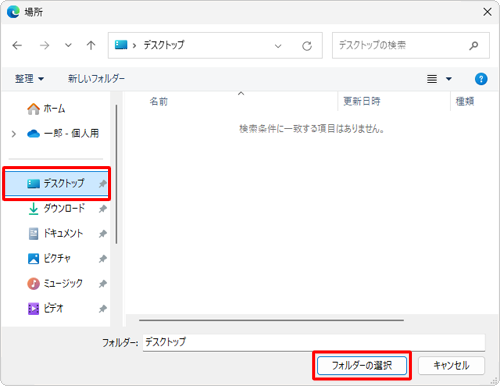This screenshot has width=500, height=386.
Task: Select 一郎 - 個人用 OneDrive folder
Action: pos(63,134)
